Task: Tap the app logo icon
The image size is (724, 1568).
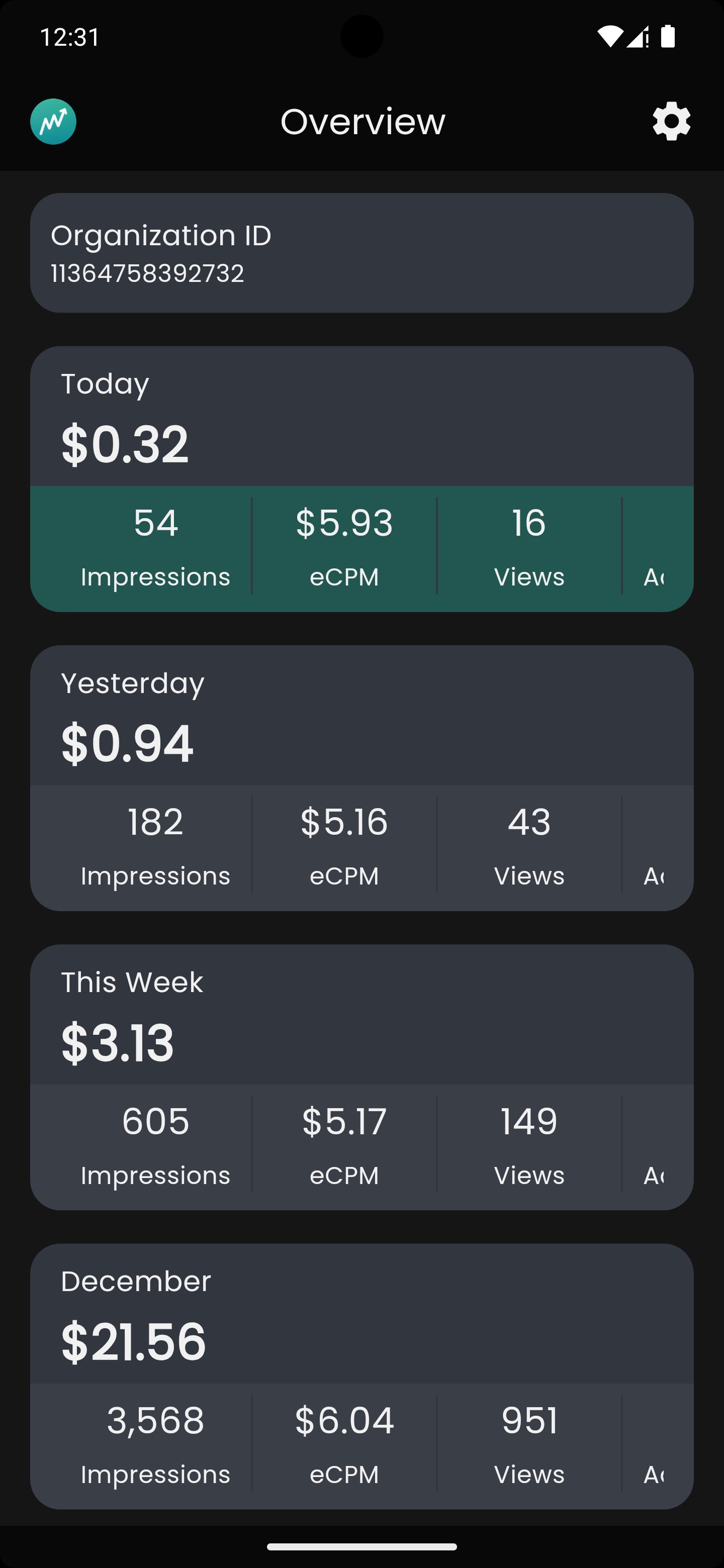Action: click(53, 121)
